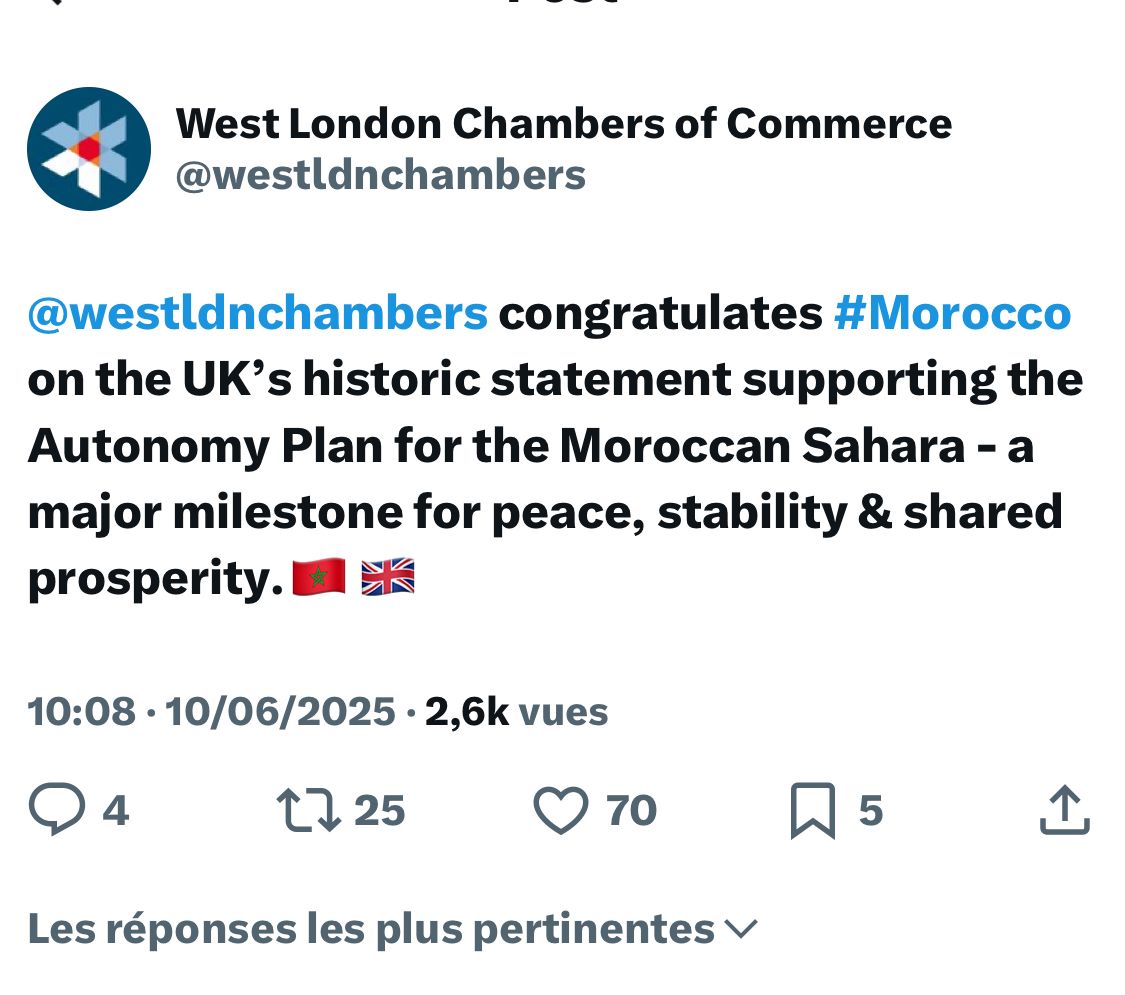Click the reply speech bubble icon
The height and width of the screenshot is (995, 1125).
tap(57, 809)
